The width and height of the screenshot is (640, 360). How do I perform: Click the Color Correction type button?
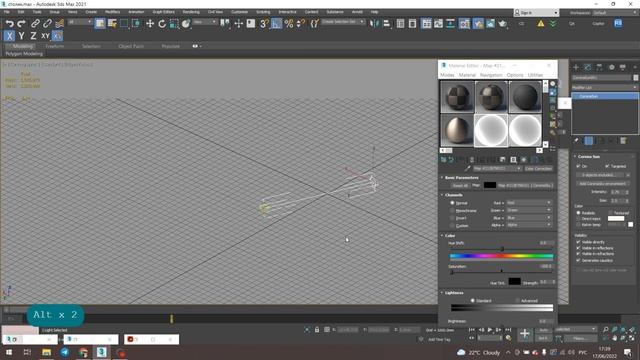coord(538,169)
